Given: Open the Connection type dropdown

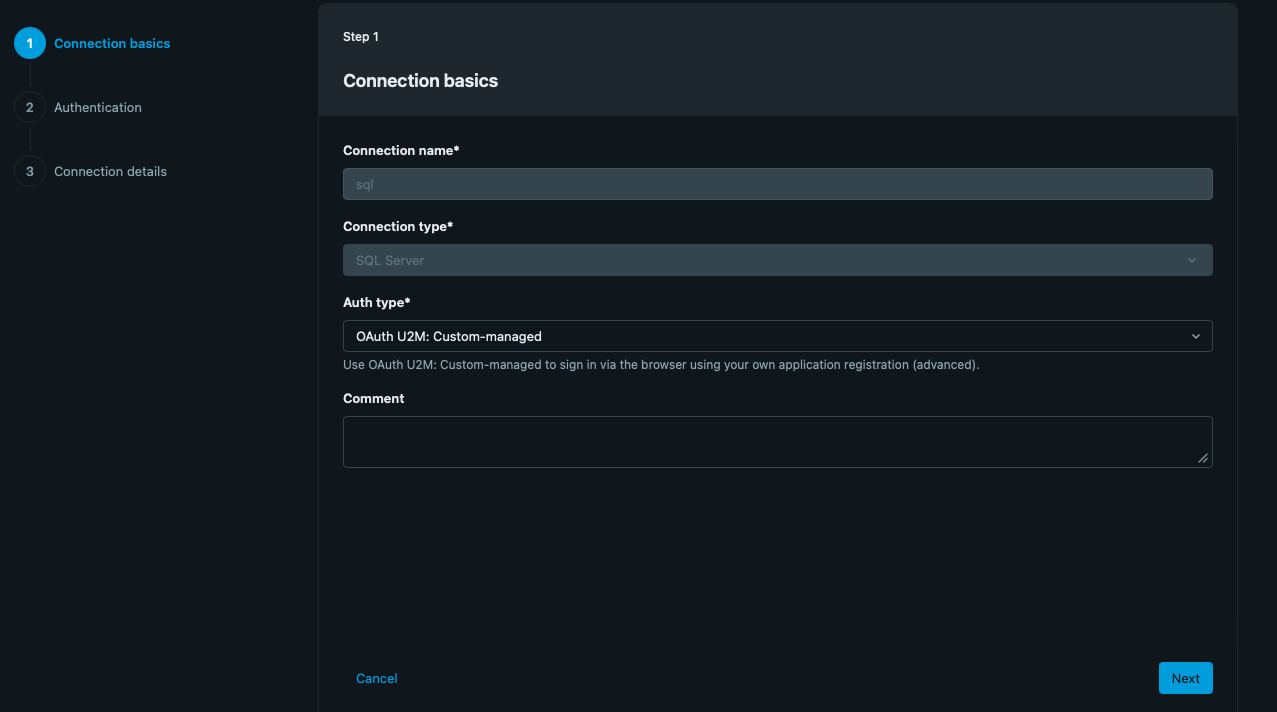Looking at the screenshot, I should click(x=777, y=260).
